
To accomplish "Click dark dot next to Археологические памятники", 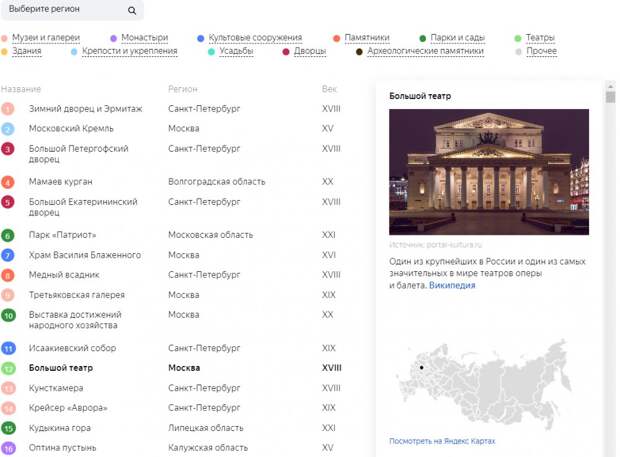I will point(359,52).
